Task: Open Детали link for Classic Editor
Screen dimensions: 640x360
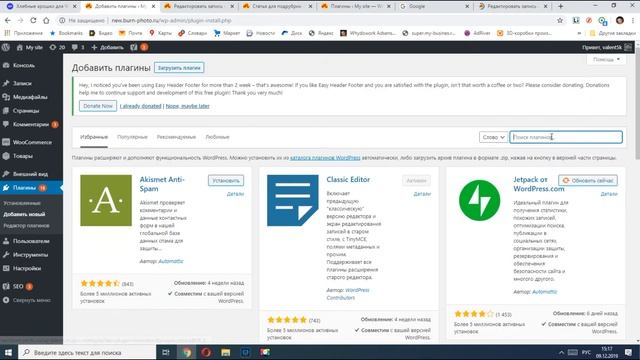Action: pos(422,194)
